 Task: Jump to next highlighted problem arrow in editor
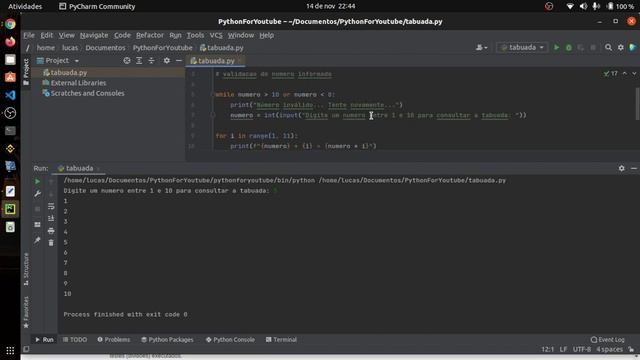click(x=634, y=73)
